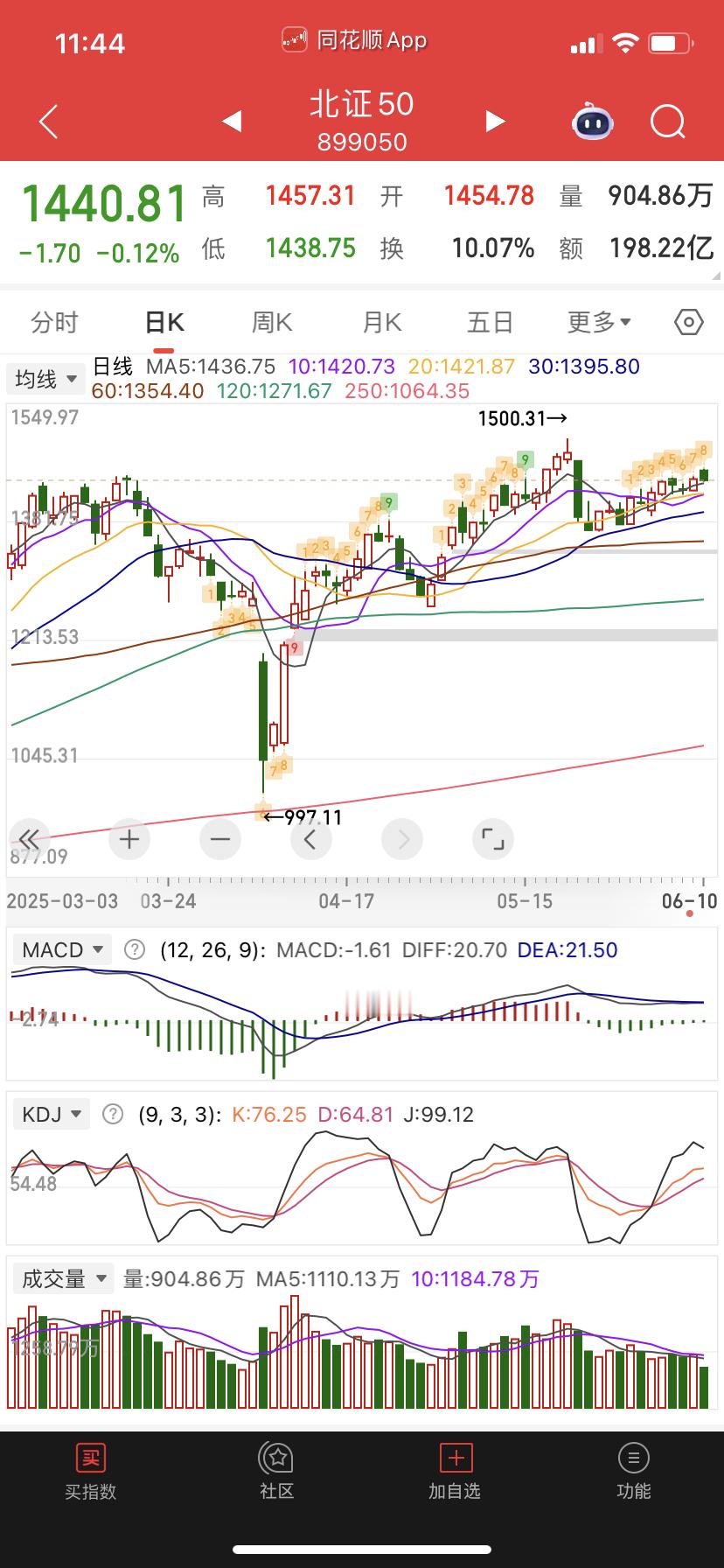Go to previous stock with left triangle
This screenshot has height=1568, width=724.
point(232,121)
